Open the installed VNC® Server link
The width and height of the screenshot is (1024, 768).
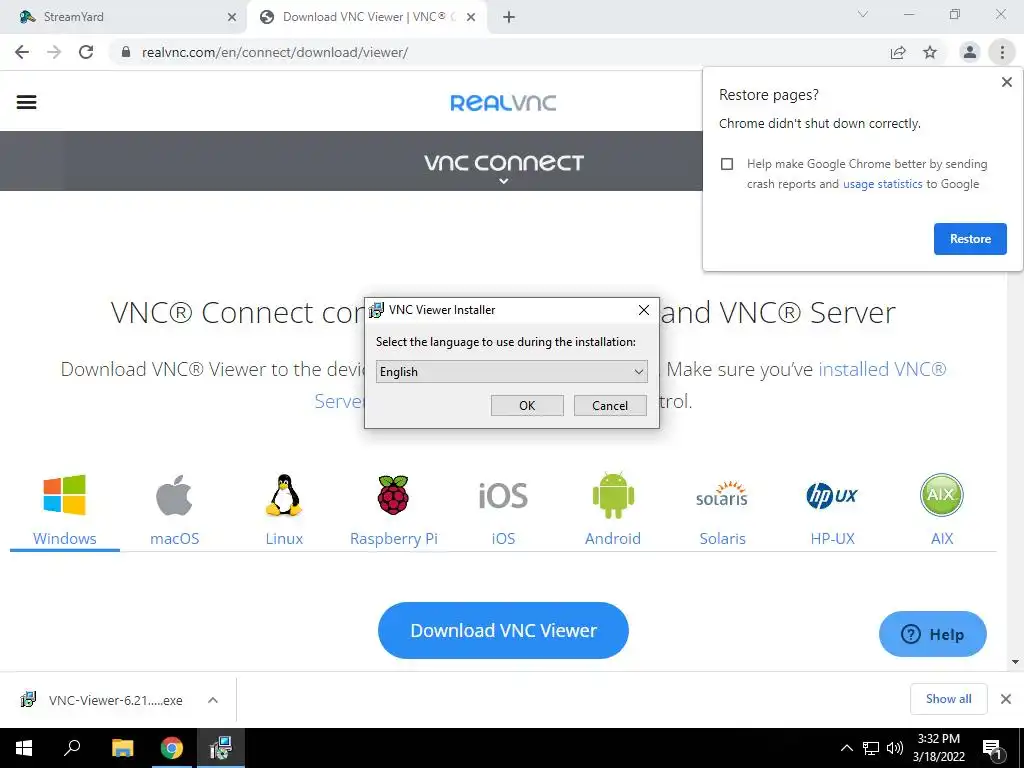[x=882, y=369]
